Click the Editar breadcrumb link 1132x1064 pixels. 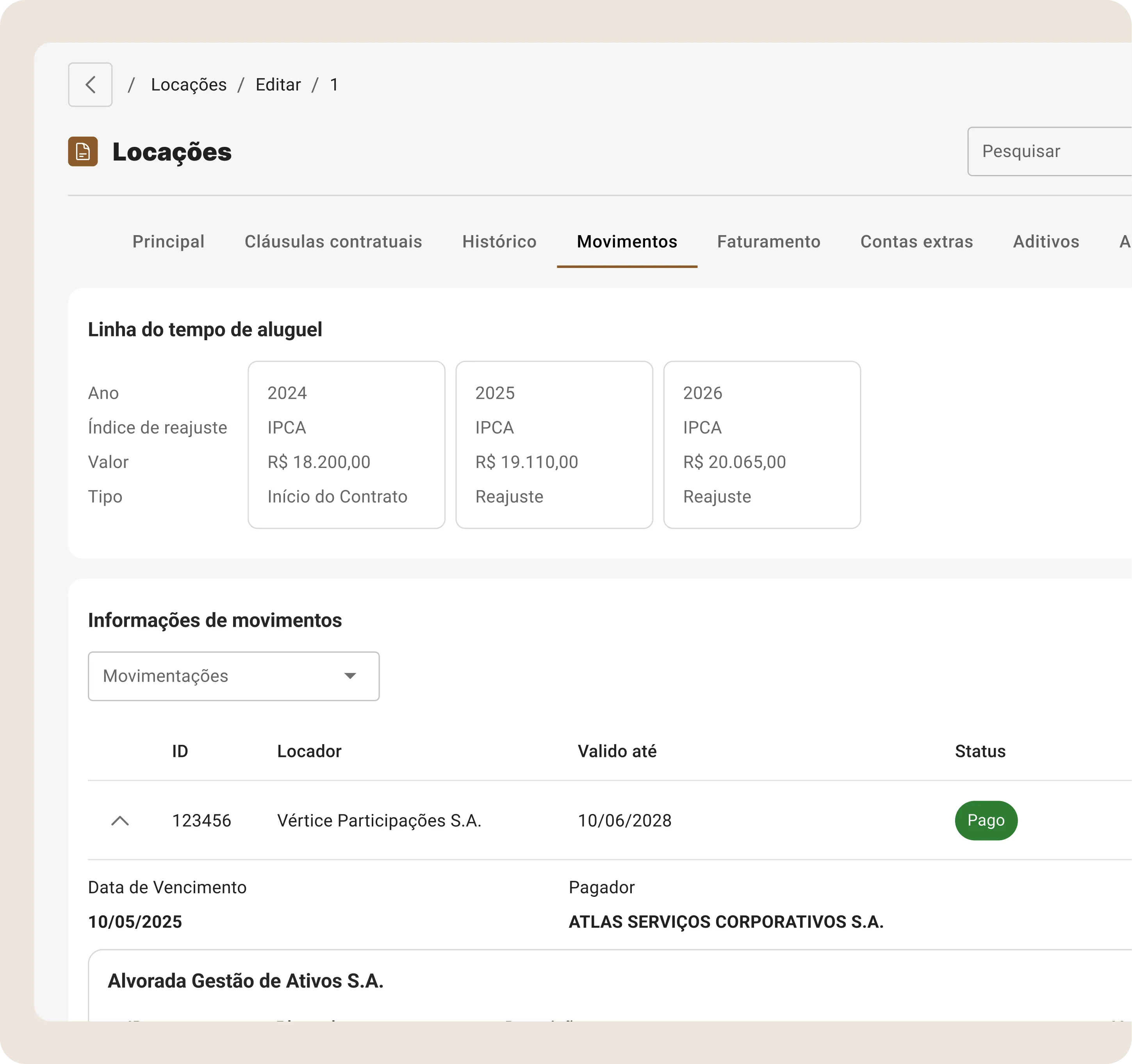coord(278,85)
